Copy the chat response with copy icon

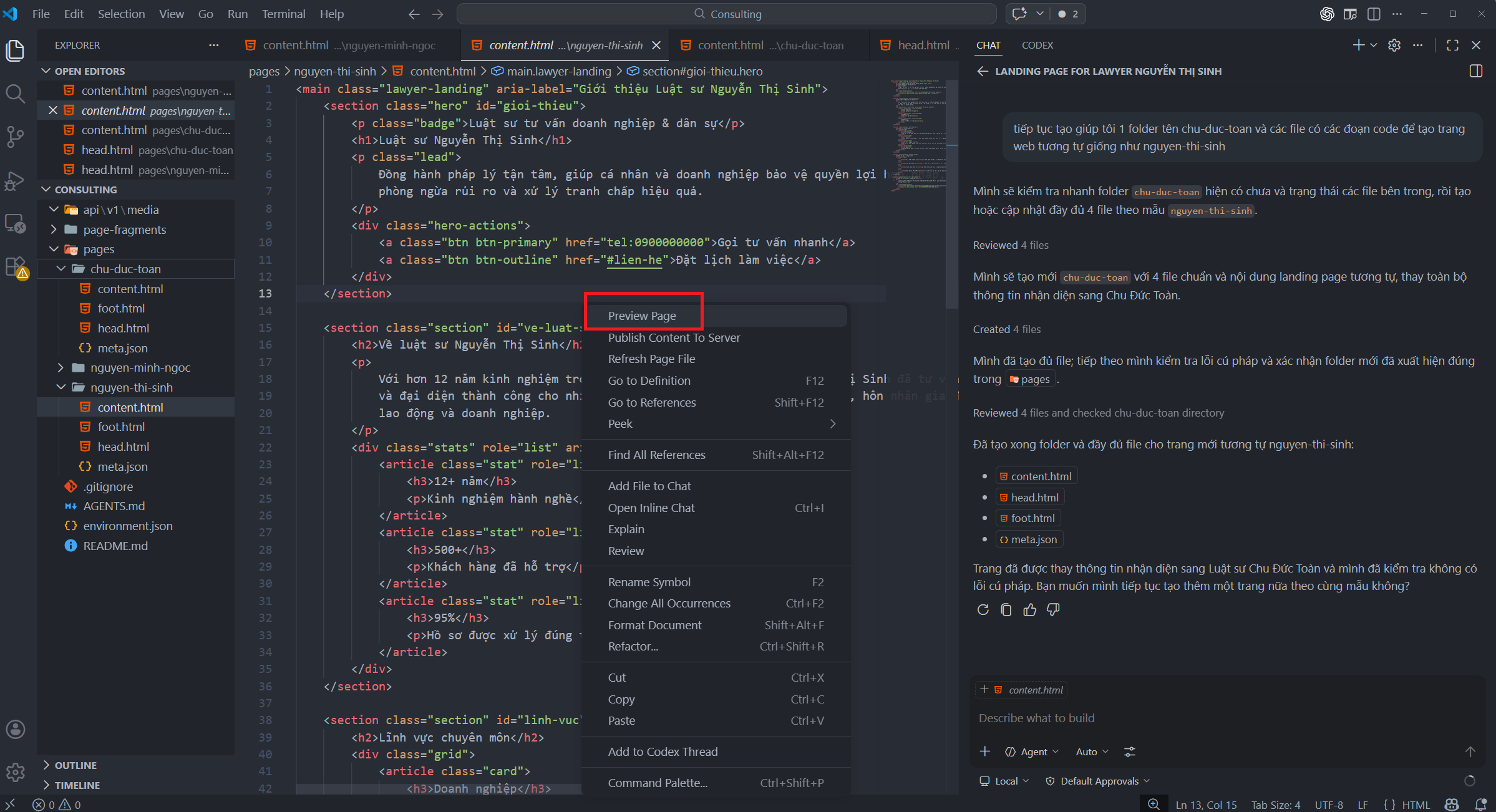(x=1006, y=610)
